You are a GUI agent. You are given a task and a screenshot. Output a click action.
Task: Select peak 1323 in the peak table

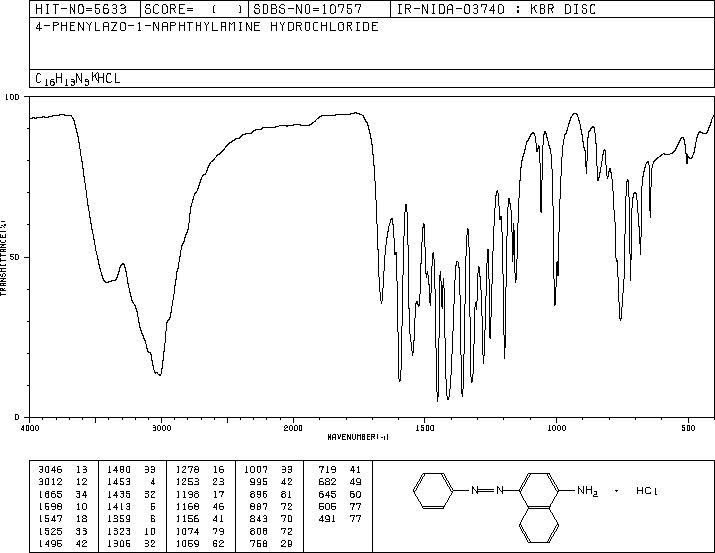click(x=131, y=532)
